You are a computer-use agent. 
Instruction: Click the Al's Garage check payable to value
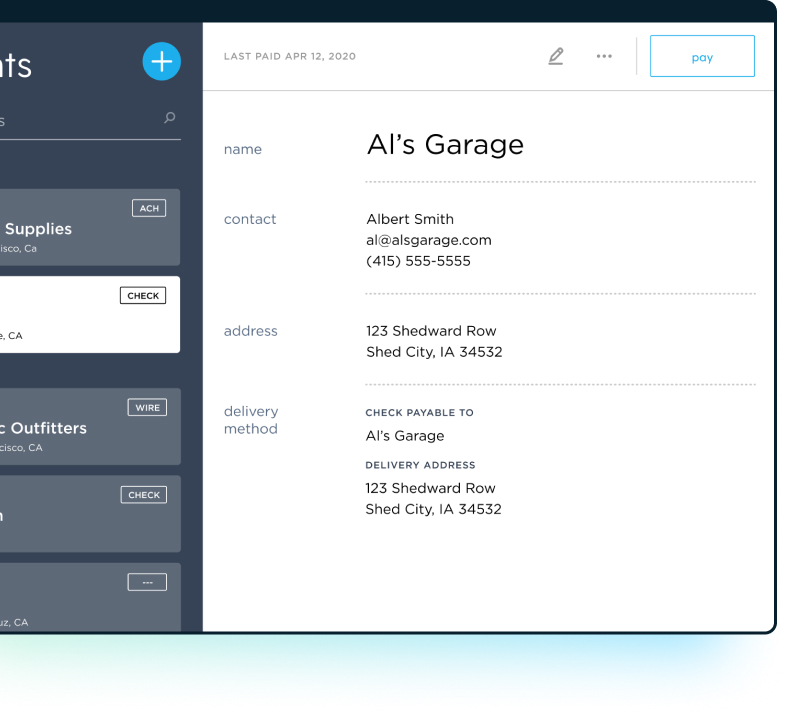click(405, 436)
